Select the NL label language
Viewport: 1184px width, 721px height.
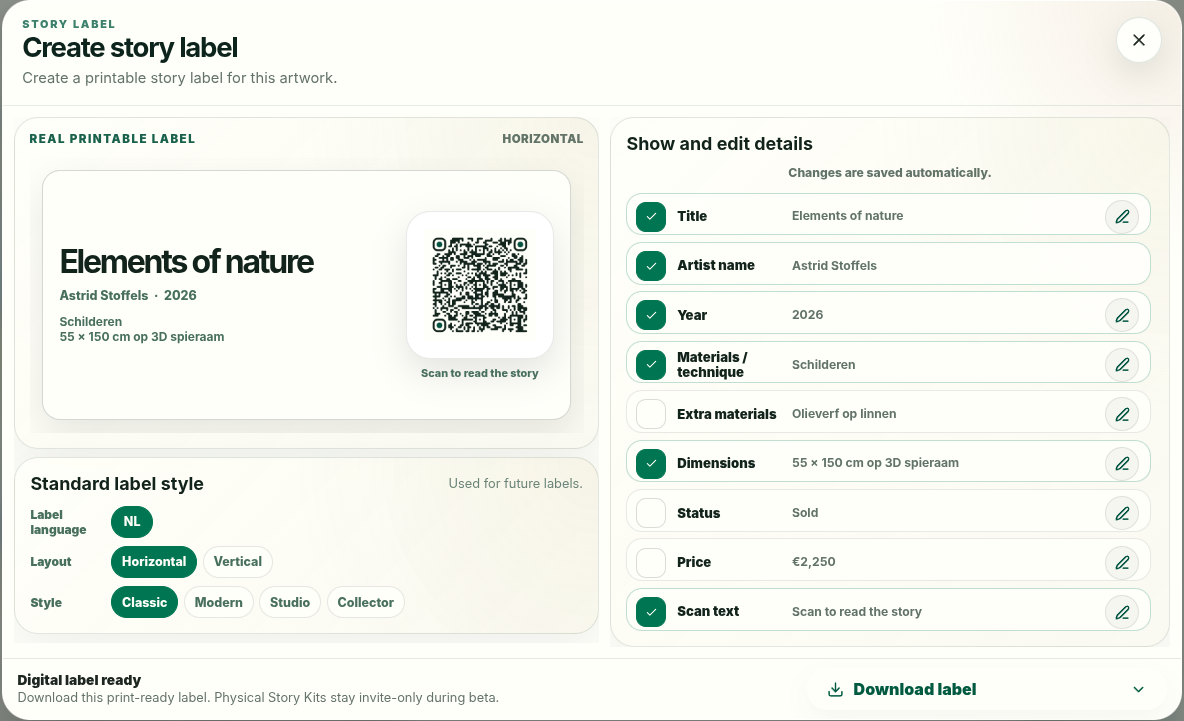(131, 522)
